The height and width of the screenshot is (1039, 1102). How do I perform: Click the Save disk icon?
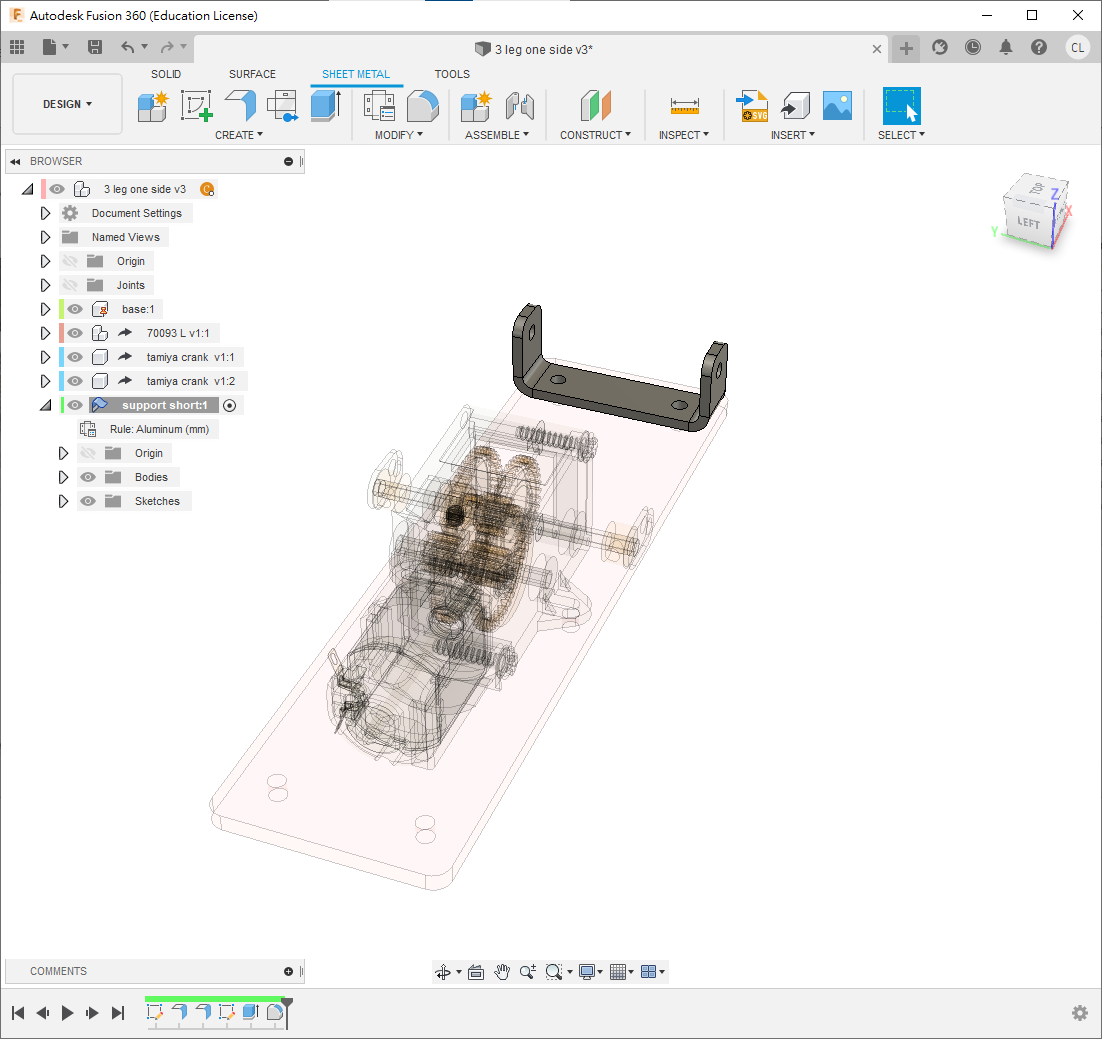pos(95,47)
